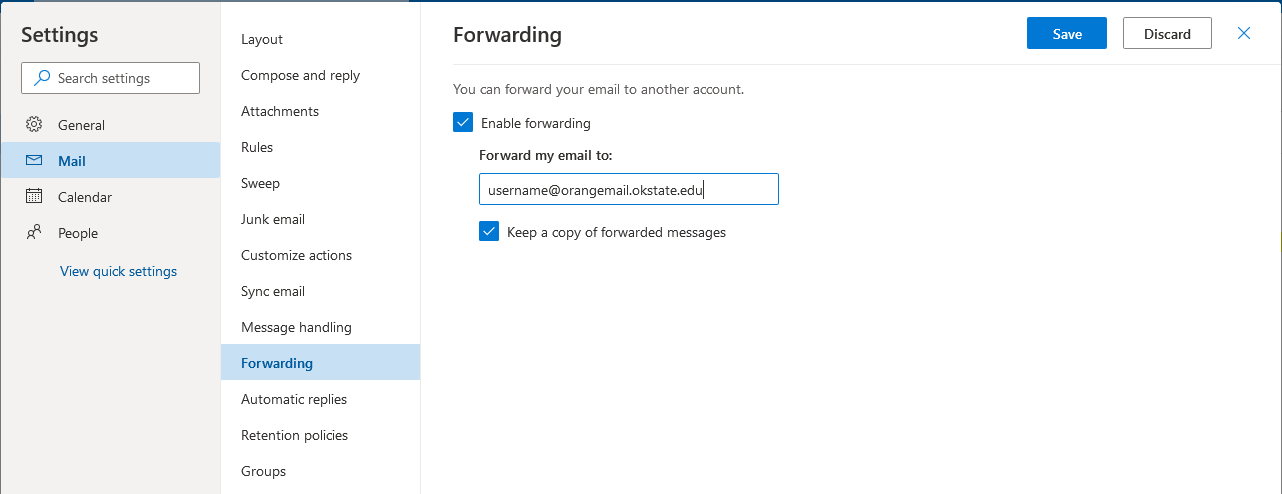Screen dimensions: 1282x494
Task: Open View quick settings link
Action: [x=118, y=271]
